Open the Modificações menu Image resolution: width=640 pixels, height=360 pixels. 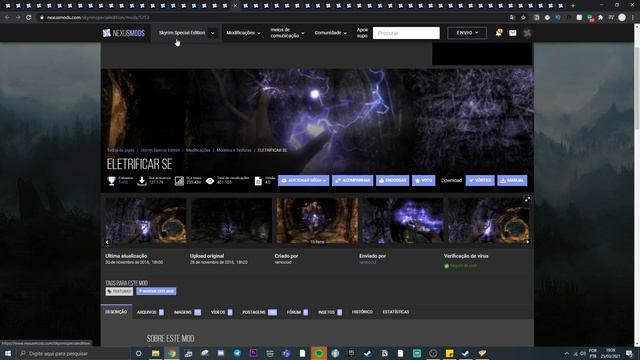click(243, 33)
